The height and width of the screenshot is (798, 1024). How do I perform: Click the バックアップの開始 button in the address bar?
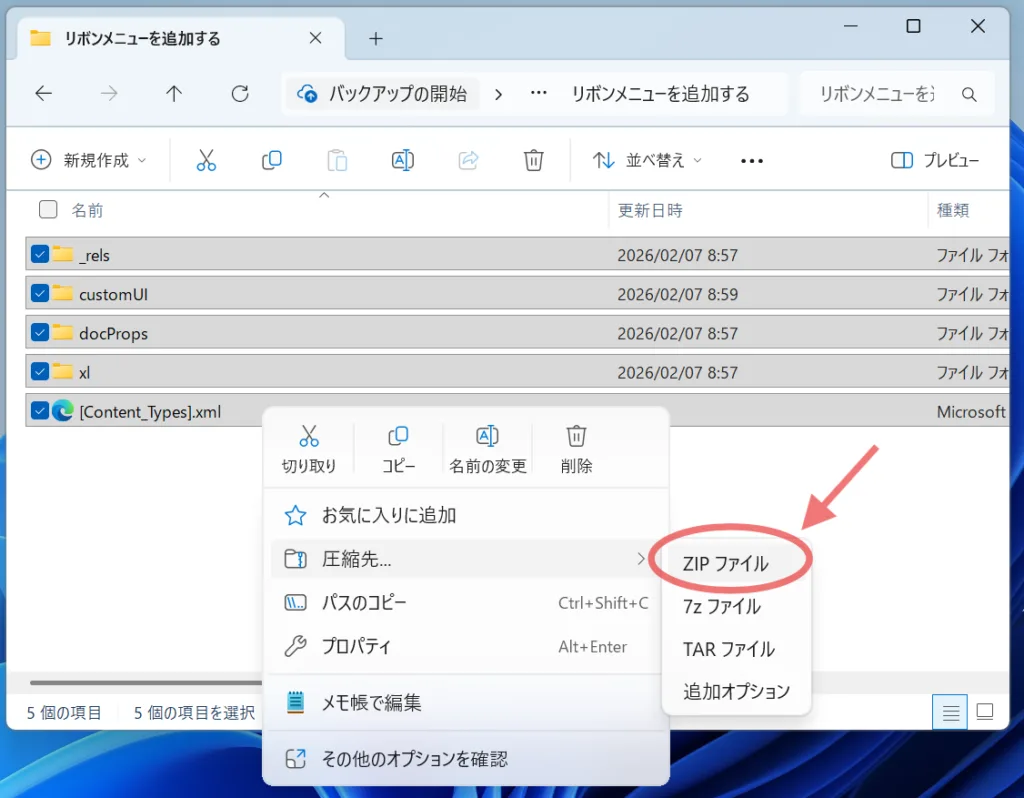[x=383, y=93]
